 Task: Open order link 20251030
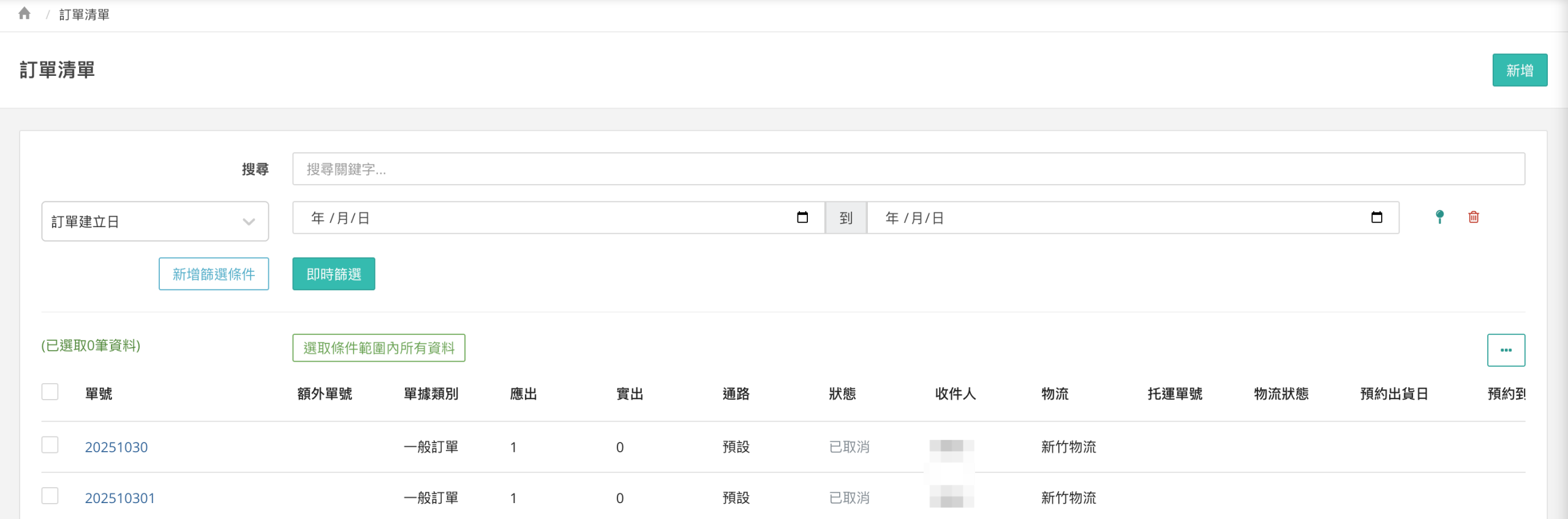(116, 447)
